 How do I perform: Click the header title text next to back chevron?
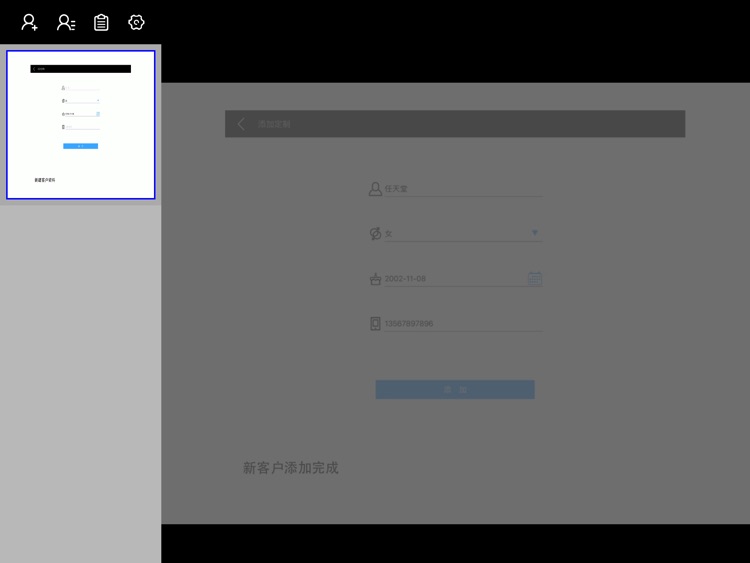[274, 124]
